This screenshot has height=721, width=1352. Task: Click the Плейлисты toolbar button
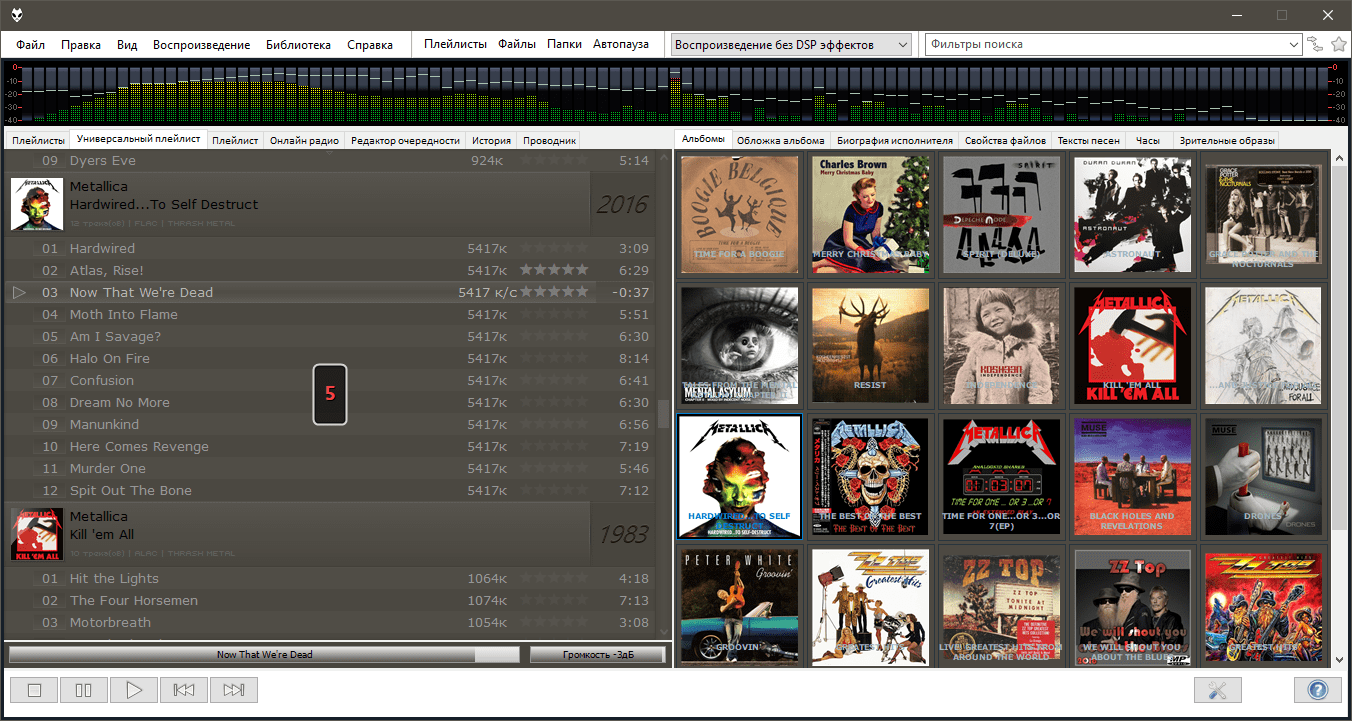(455, 44)
